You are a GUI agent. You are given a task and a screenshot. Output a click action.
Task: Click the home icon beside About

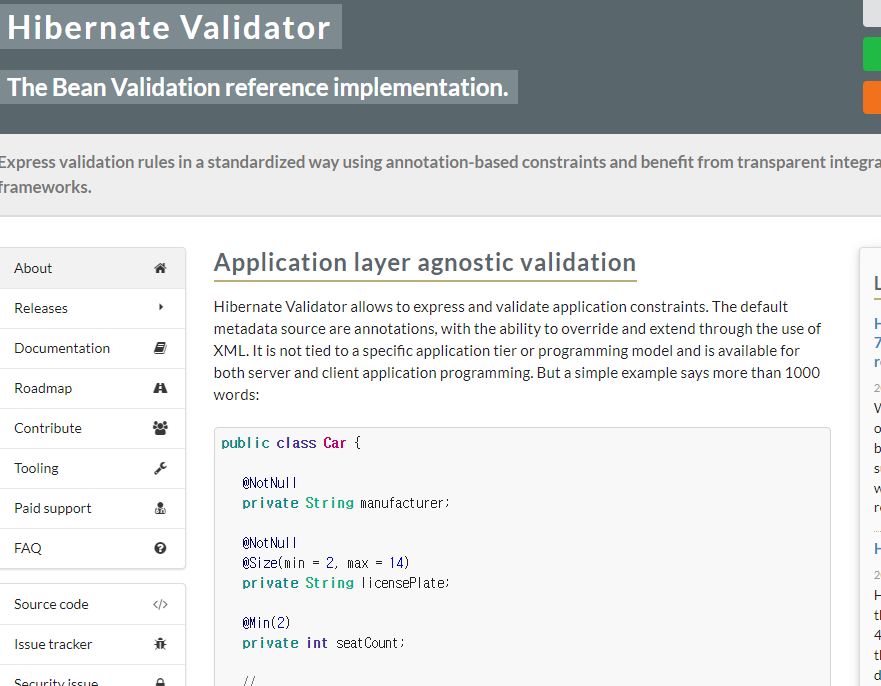[x=160, y=268]
